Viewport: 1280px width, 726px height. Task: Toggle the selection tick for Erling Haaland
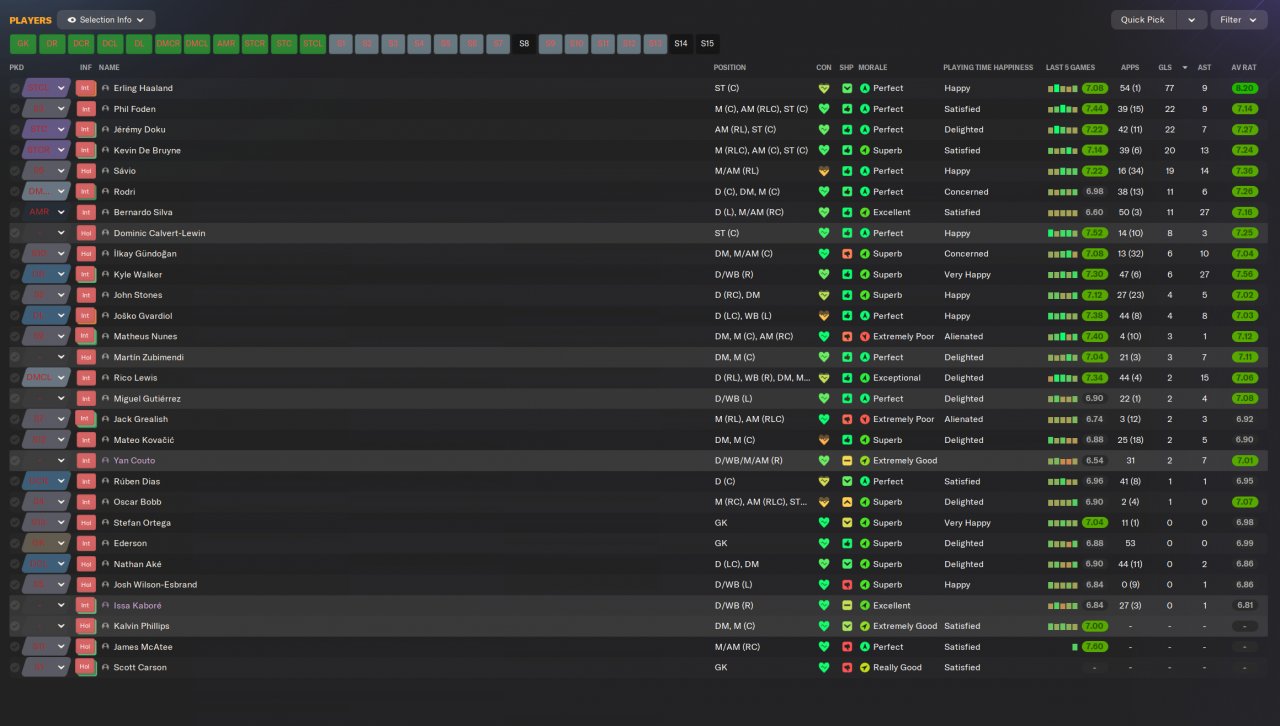coord(15,88)
